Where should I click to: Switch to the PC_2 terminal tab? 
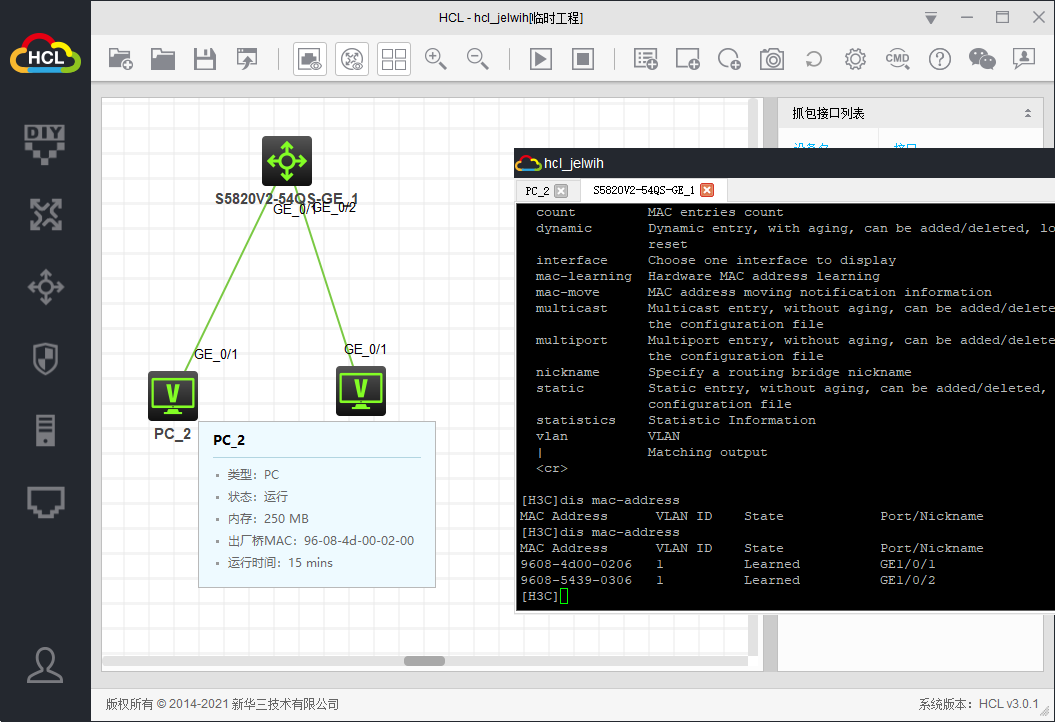537,190
